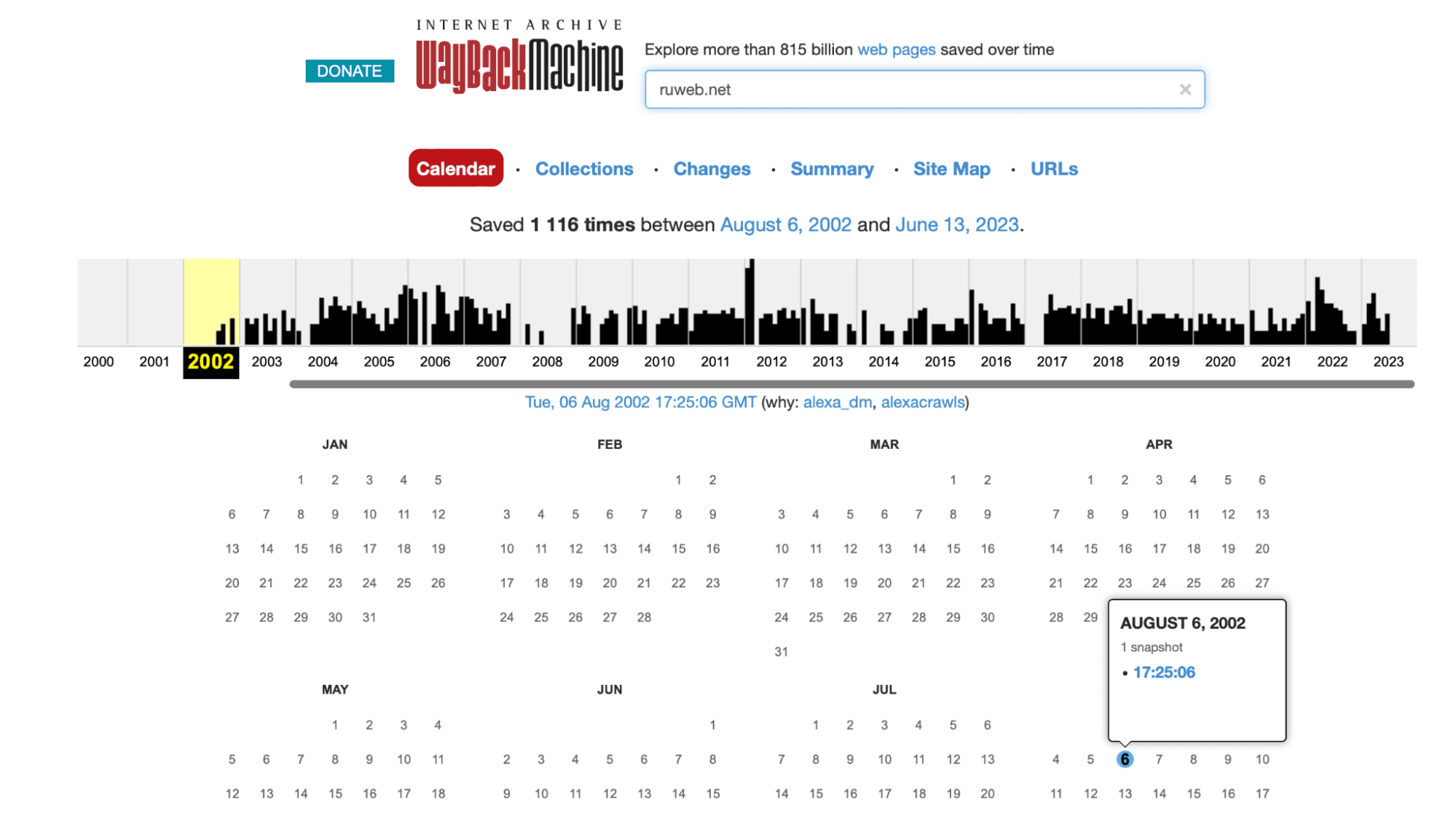Click the Wayback Machine logo
Screen dimensions: 1456x819
[x=519, y=56]
